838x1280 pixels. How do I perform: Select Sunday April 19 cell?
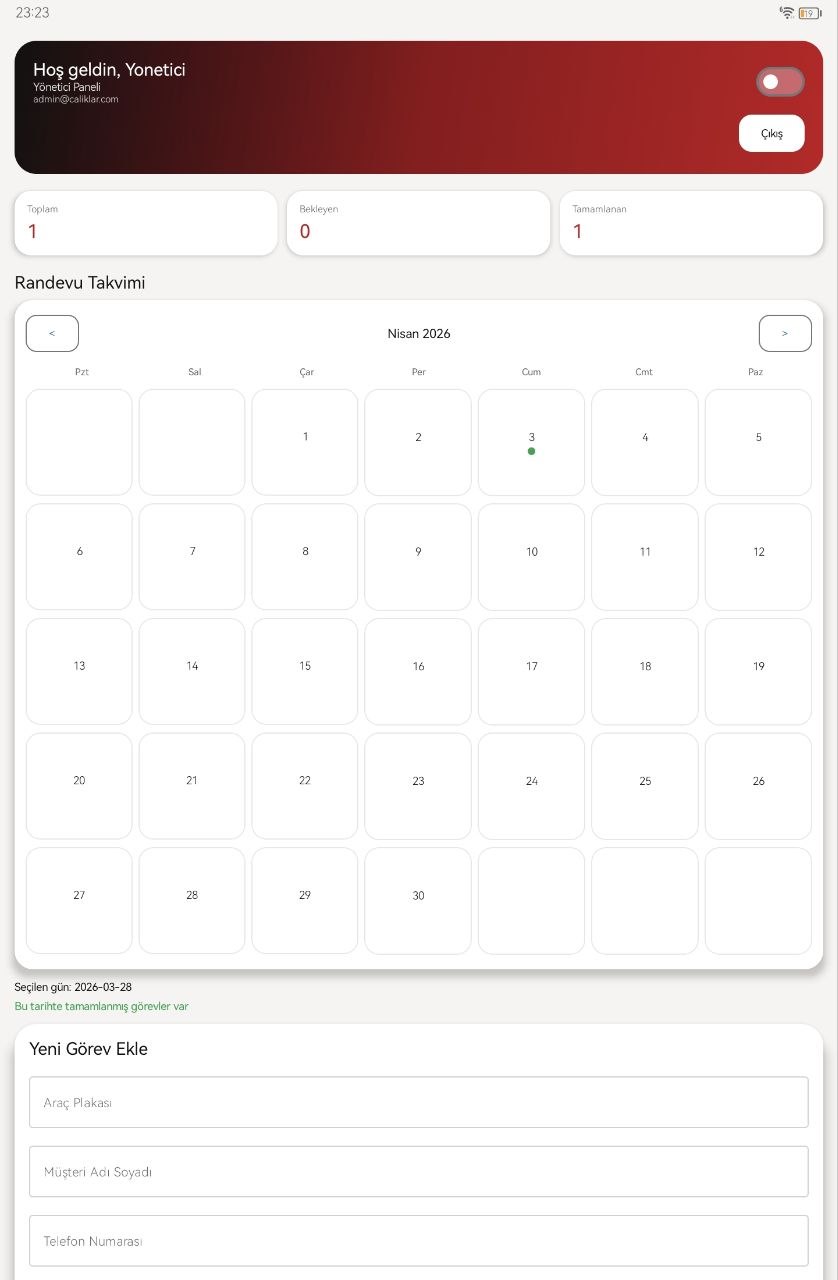coord(758,671)
